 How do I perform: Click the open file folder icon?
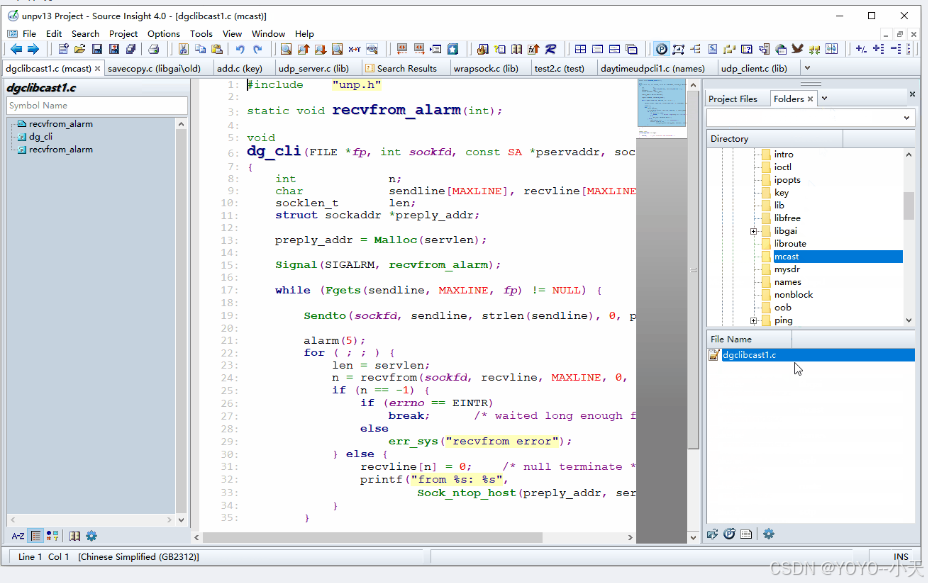[79, 49]
